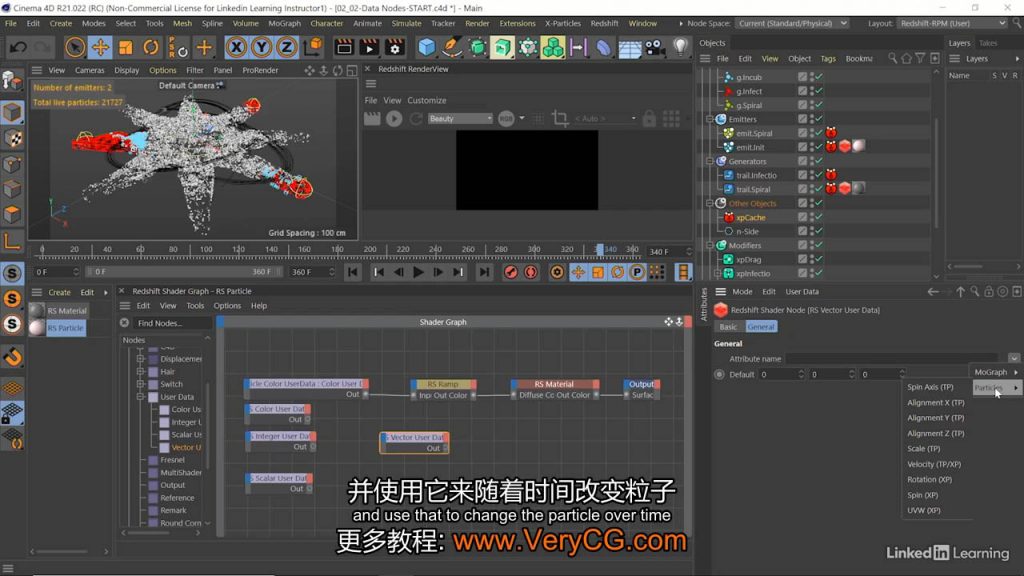Choose Velocity (TP/XP) from menu
The width and height of the screenshot is (1024, 576).
(934, 464)
